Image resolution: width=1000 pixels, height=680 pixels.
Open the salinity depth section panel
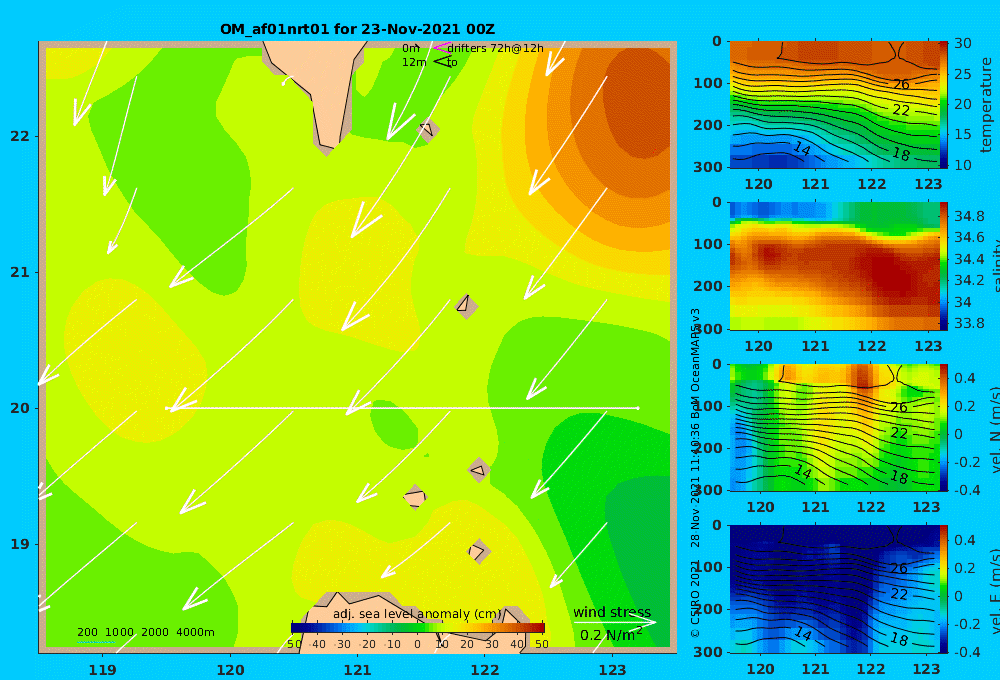[834, 266]
